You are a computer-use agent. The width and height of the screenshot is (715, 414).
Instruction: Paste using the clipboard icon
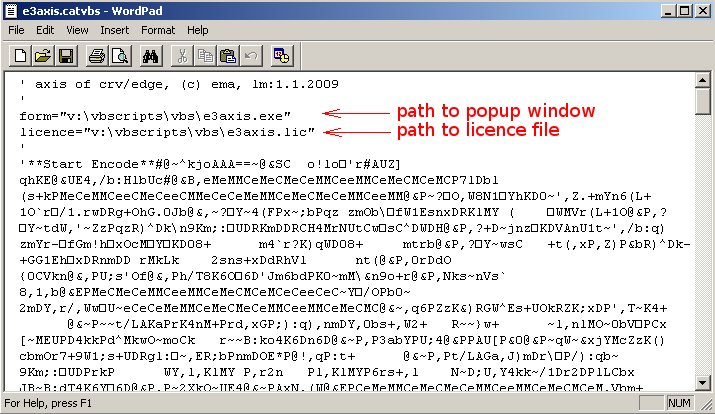[x=228, y=54]
